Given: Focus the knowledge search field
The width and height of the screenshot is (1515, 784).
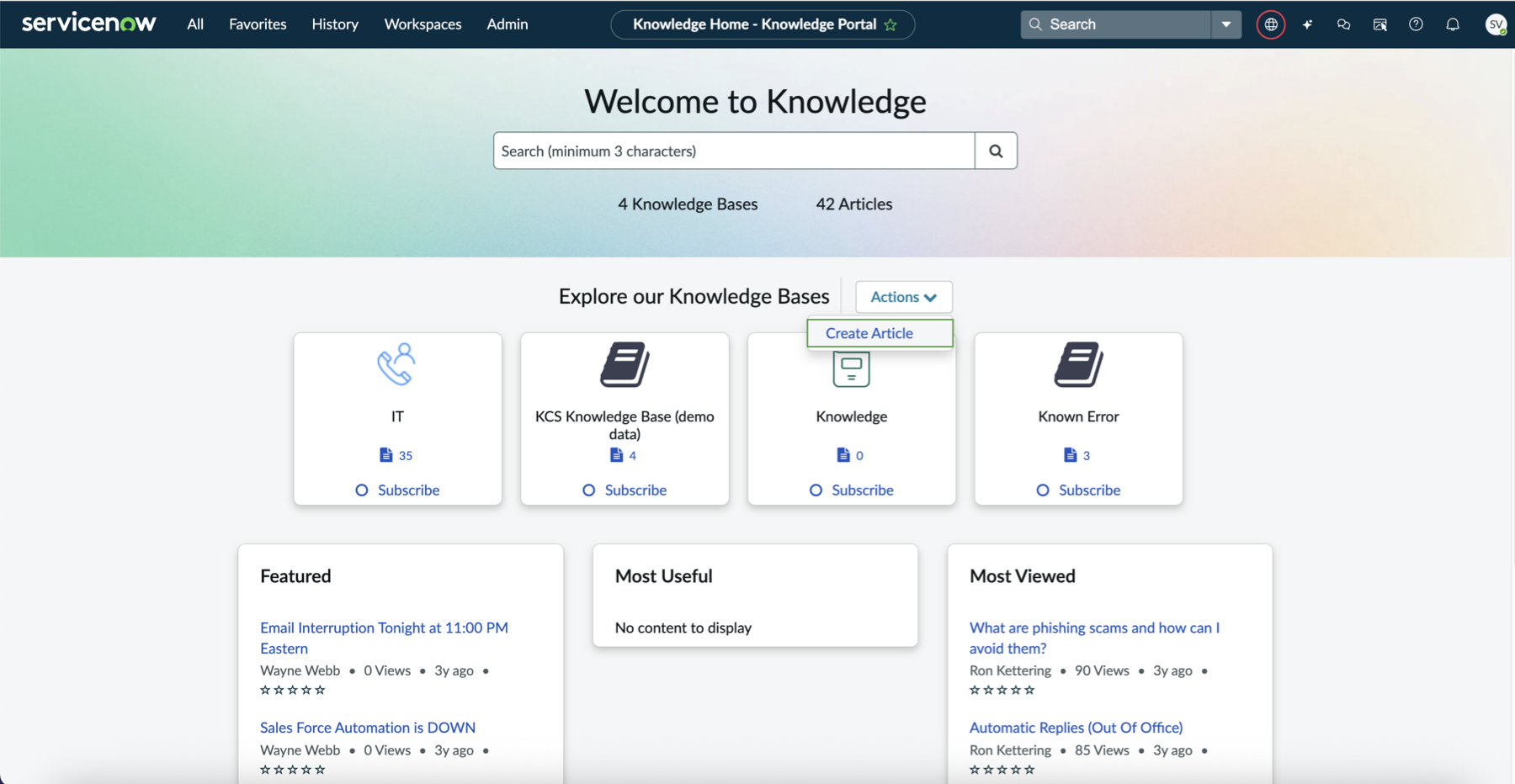Looking at the screenshot, I should [734, 151].
